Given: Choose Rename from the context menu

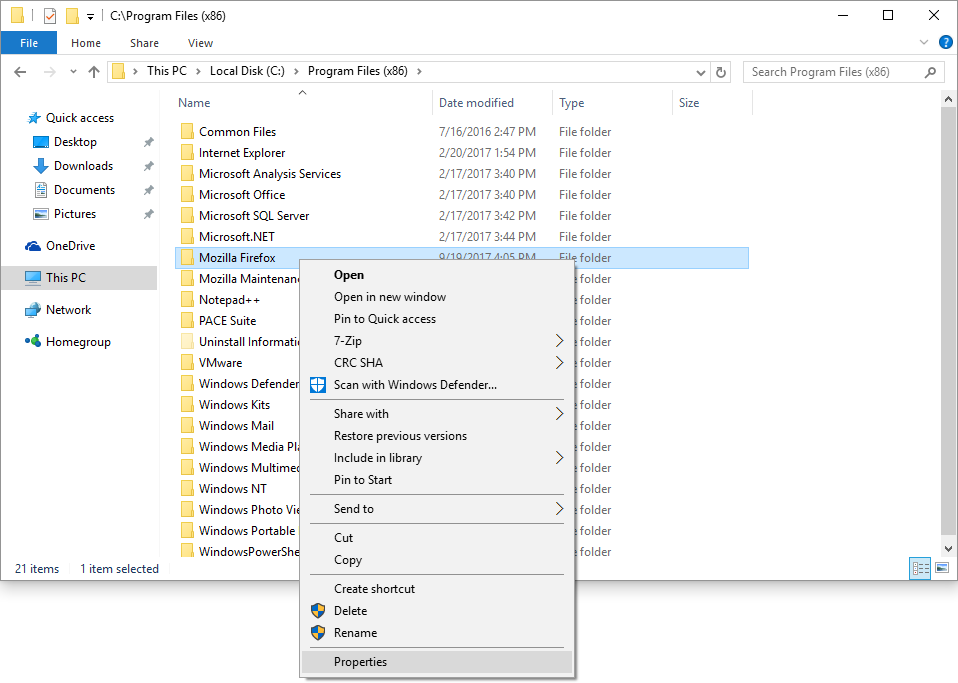Looking at the screenshot, I should (437, 632).
